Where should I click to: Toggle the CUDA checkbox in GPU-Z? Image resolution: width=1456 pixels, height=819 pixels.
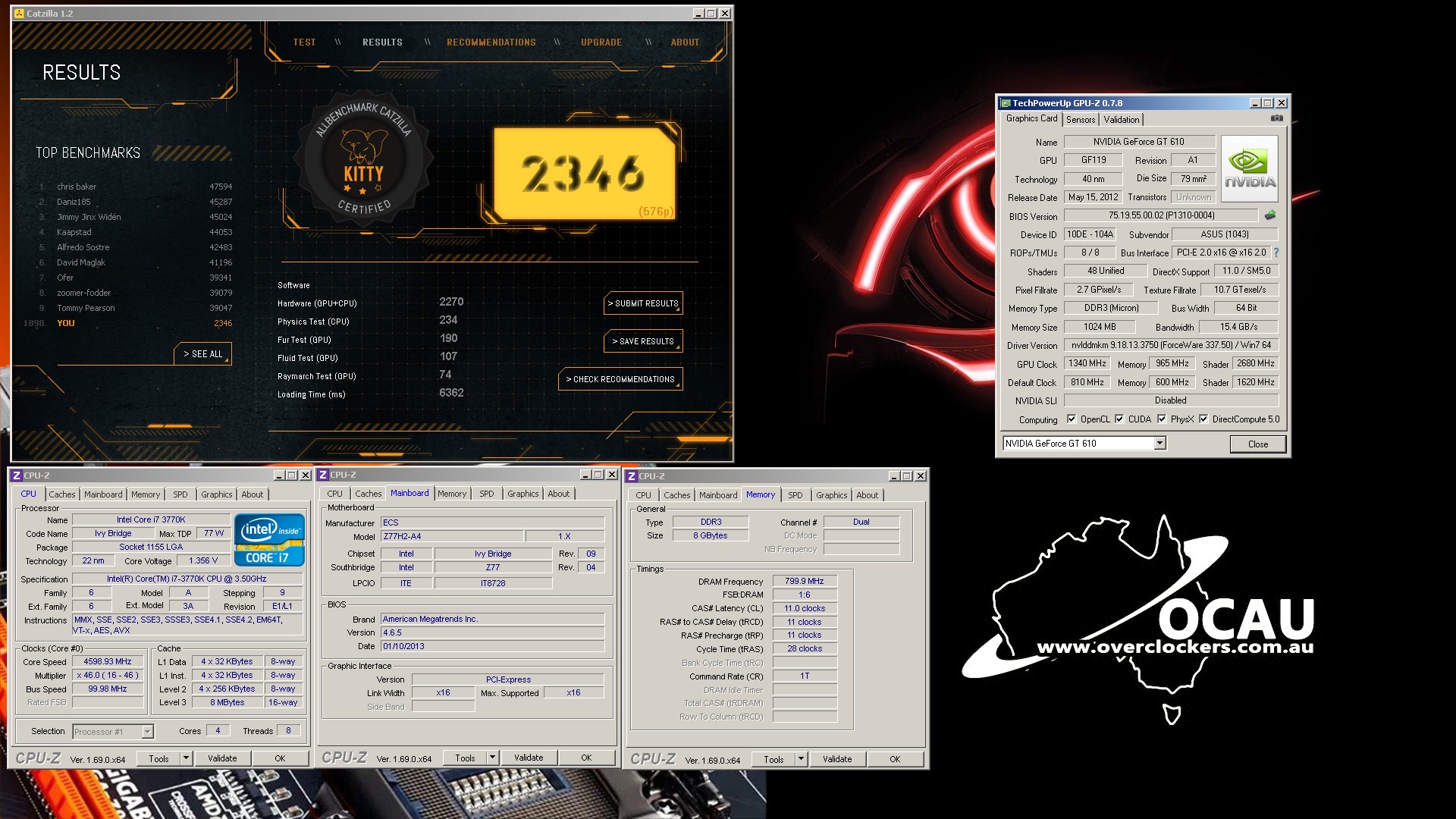[x=1119, y=419]
